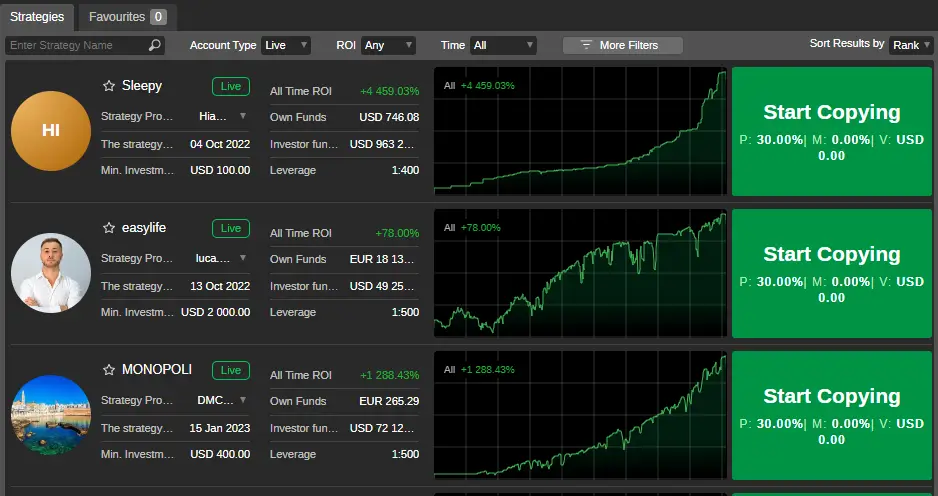
Task: Click the search magnifier icon
Action: [154, 45]
